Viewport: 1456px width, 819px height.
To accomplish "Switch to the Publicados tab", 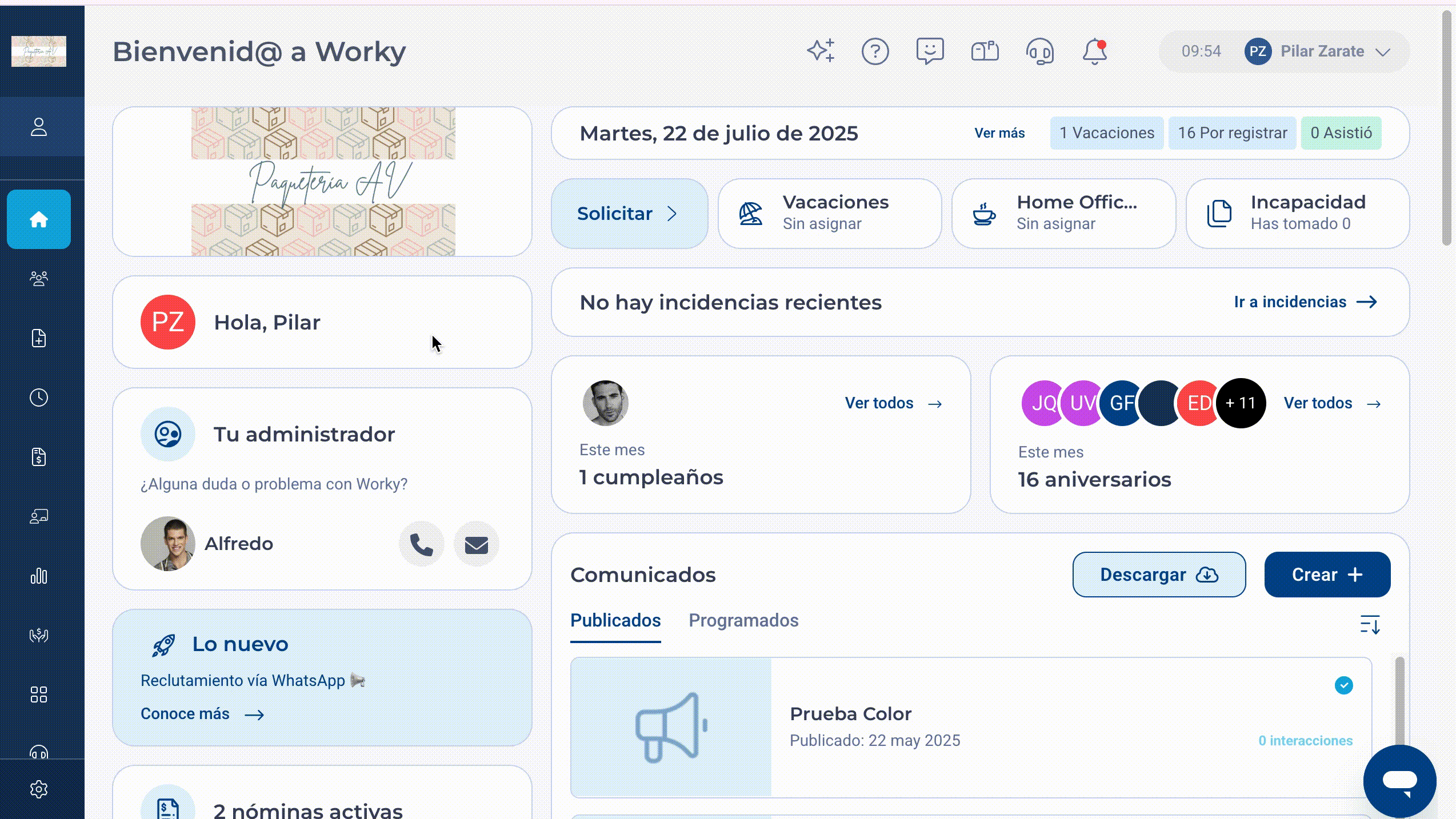I will [x=615, y=621].
